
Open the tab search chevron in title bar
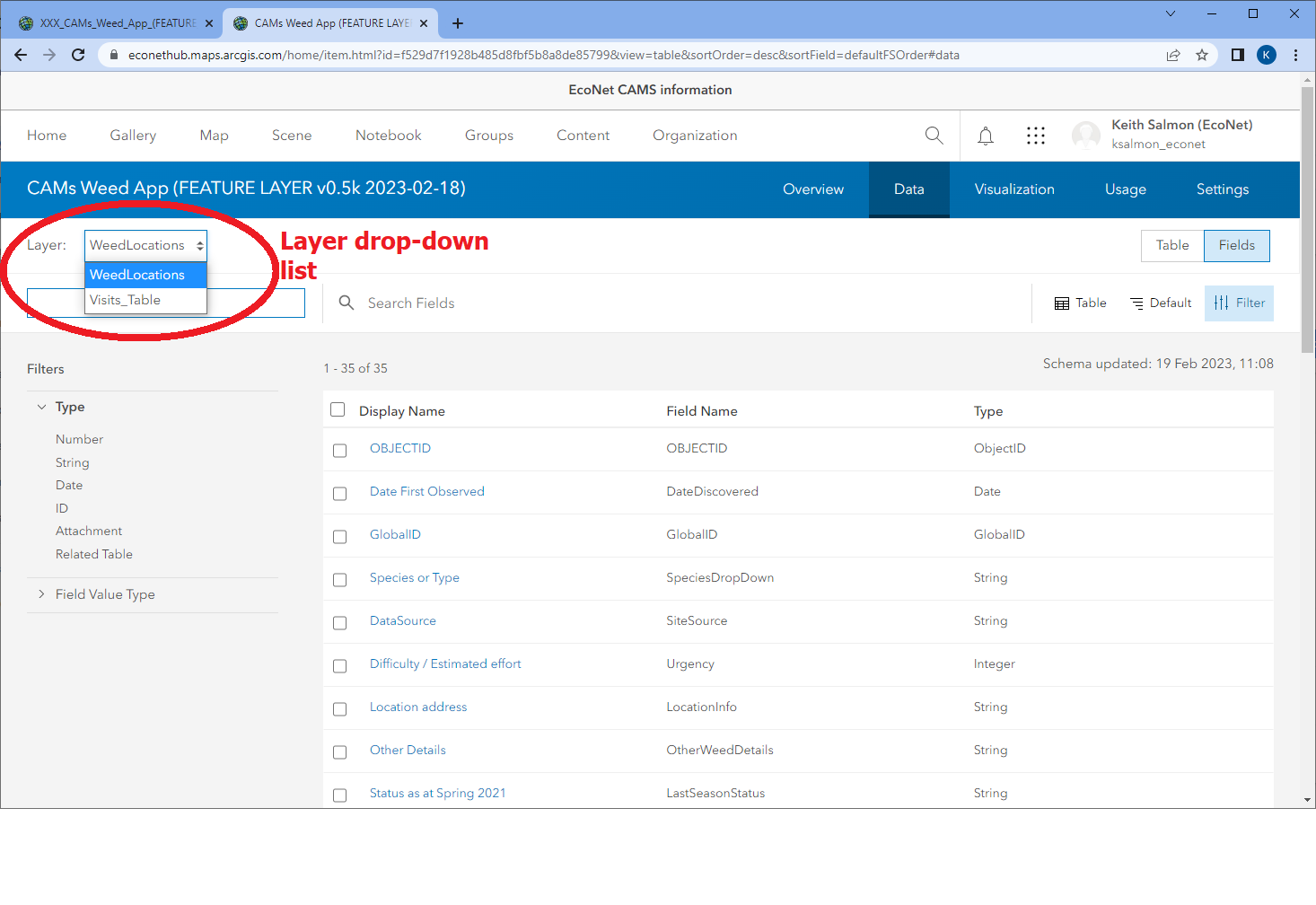tap(1171, 13)
